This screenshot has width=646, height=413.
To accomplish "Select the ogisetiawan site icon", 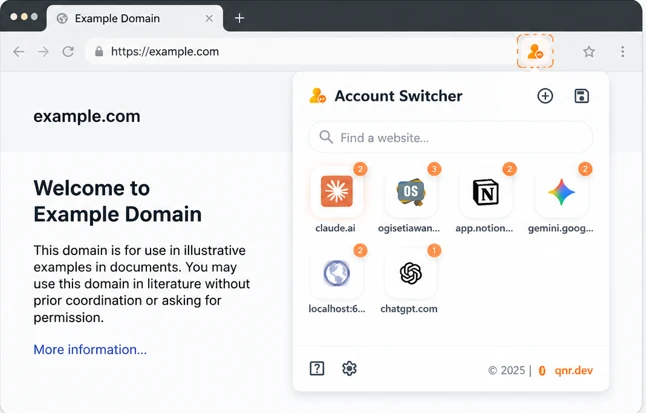I will click(411, 192).
